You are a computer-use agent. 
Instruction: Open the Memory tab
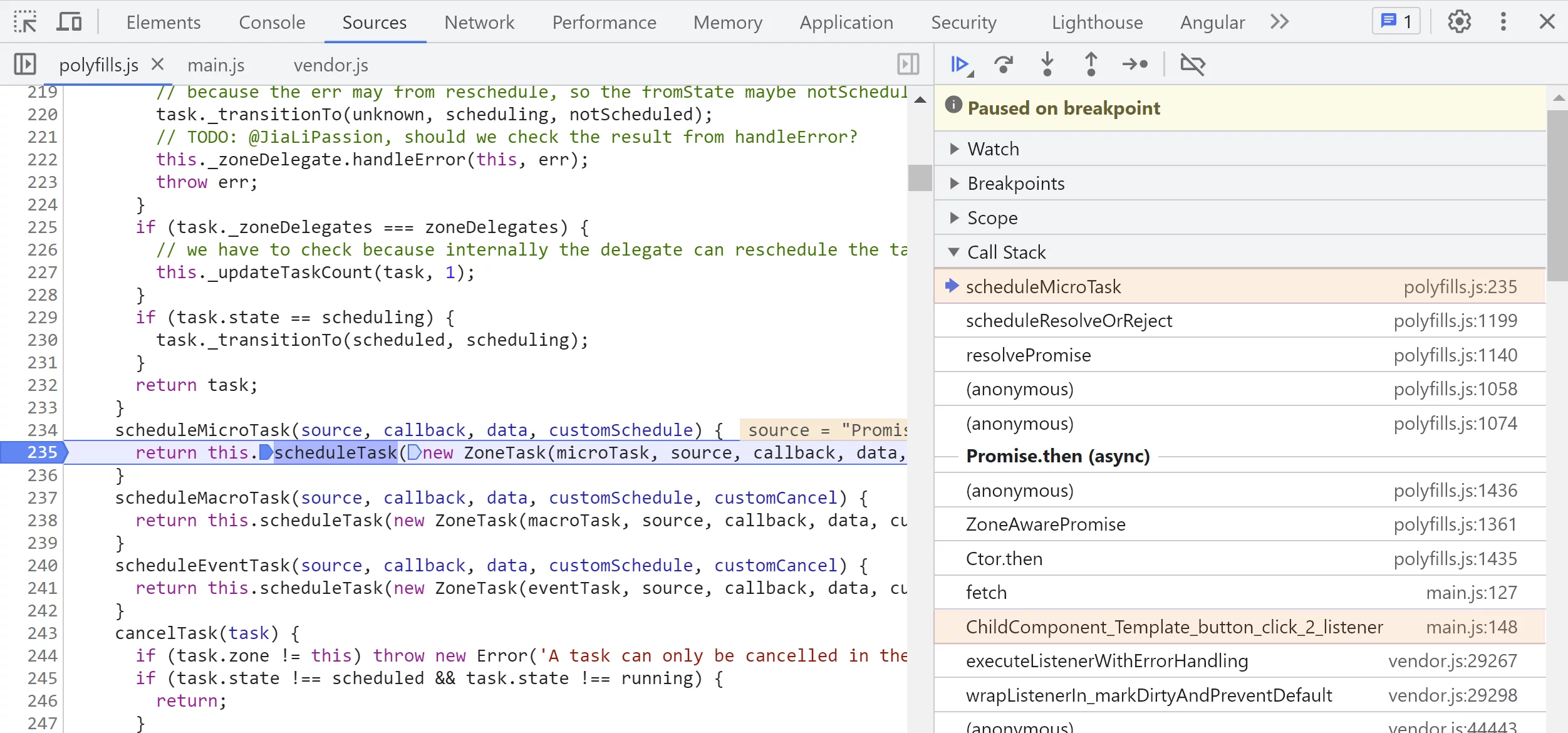click(x=728, y=22)
